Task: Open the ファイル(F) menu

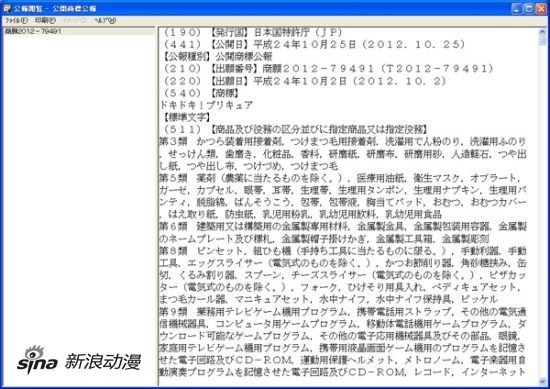Action: pyautogui.click(x=16, y=20)
